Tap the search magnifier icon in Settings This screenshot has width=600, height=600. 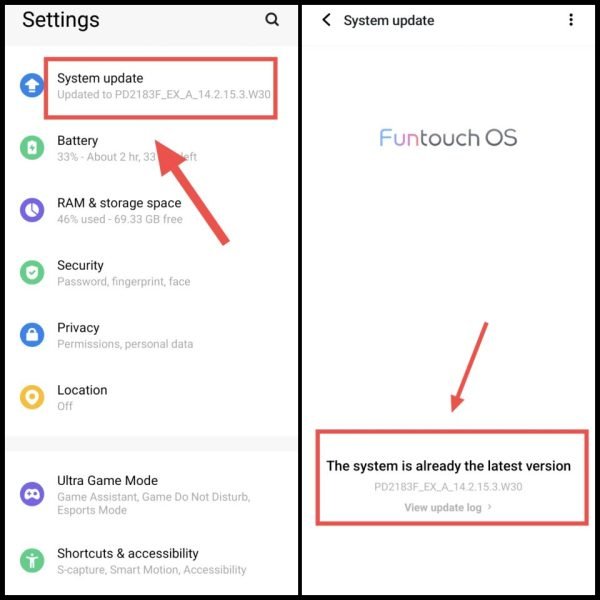point(272,19)
